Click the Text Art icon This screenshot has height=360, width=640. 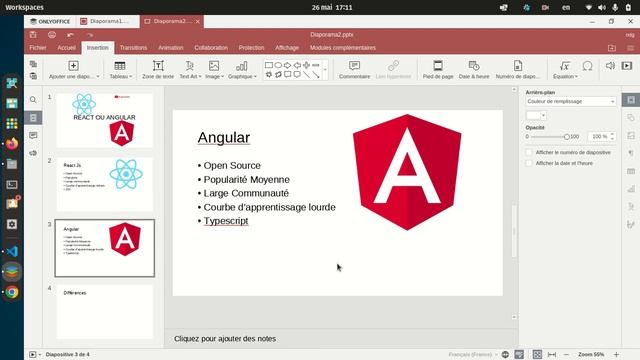click(x=189, y=65)
